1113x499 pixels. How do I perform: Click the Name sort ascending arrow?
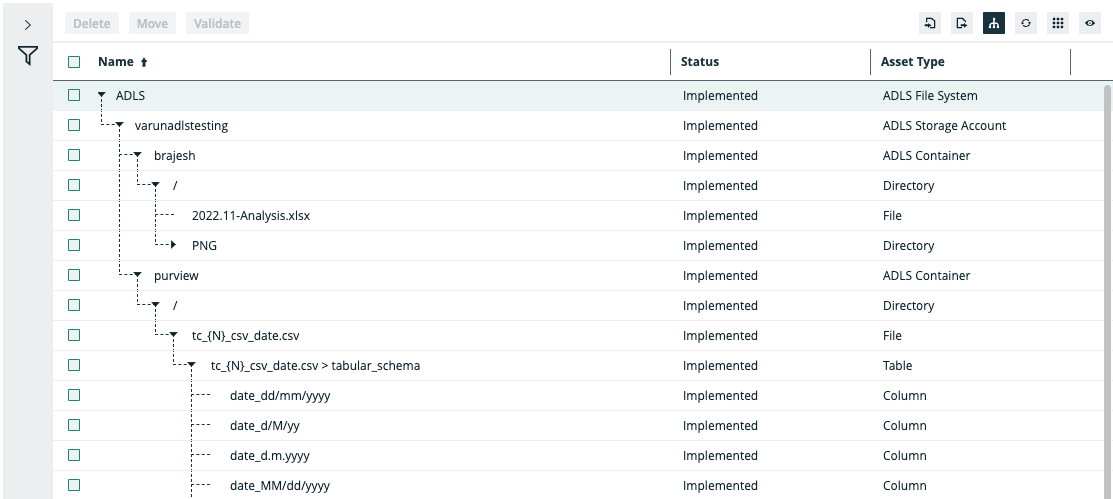[x=144, y=62]
